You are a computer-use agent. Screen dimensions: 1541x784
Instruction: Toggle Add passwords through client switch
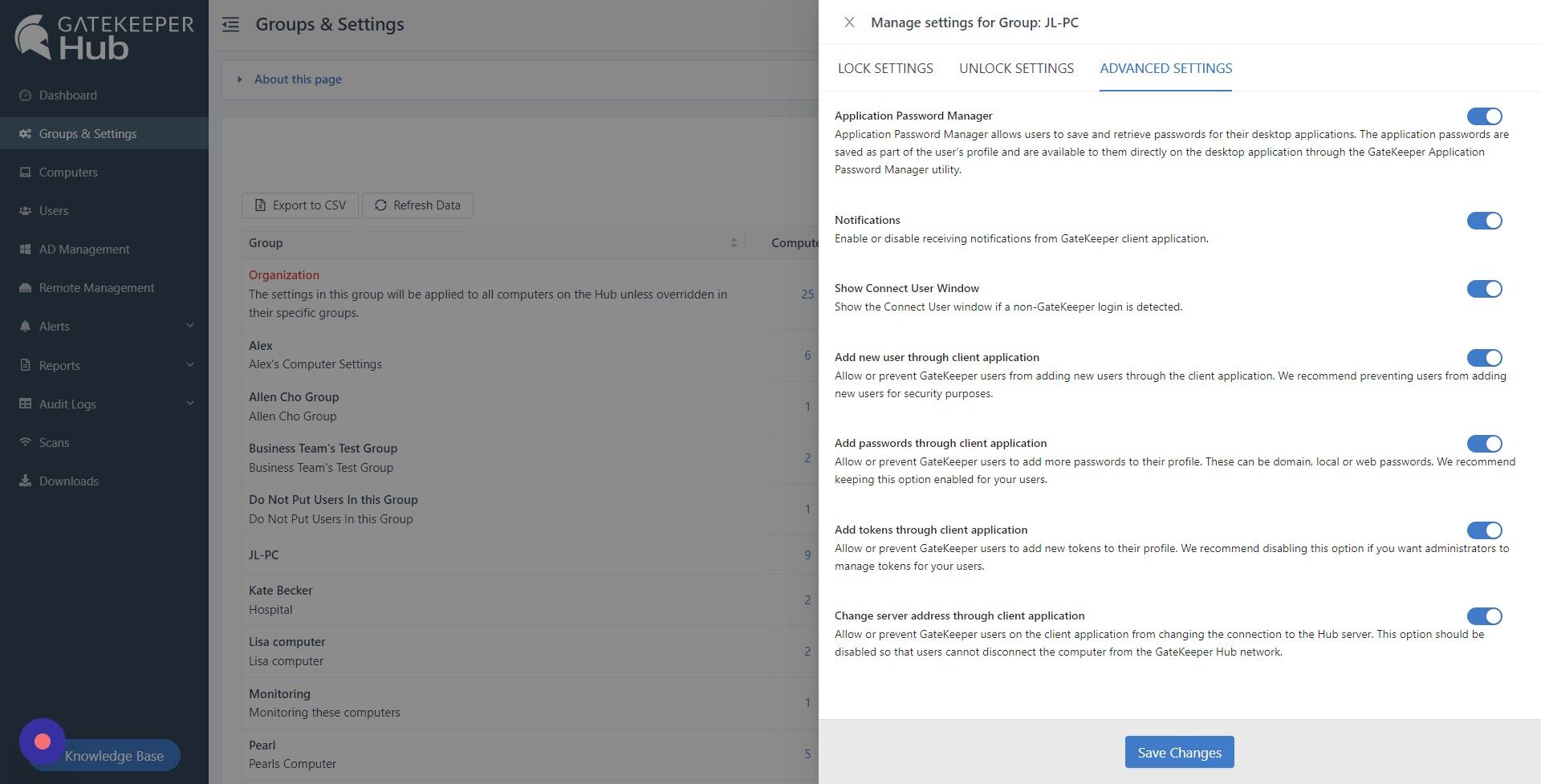[1484, 444]
